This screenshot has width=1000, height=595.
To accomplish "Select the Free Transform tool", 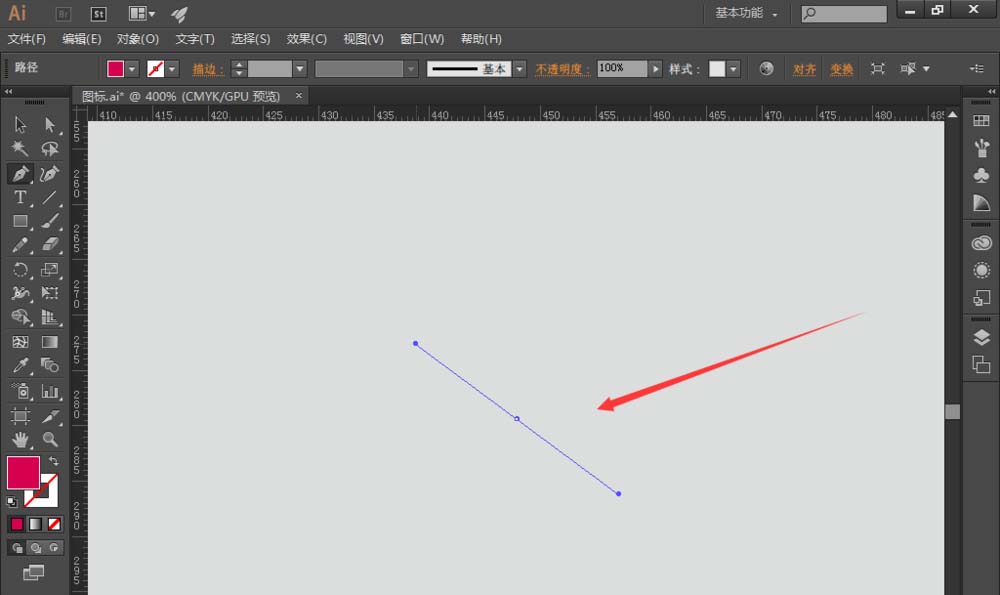I will (x=50, y=293).
